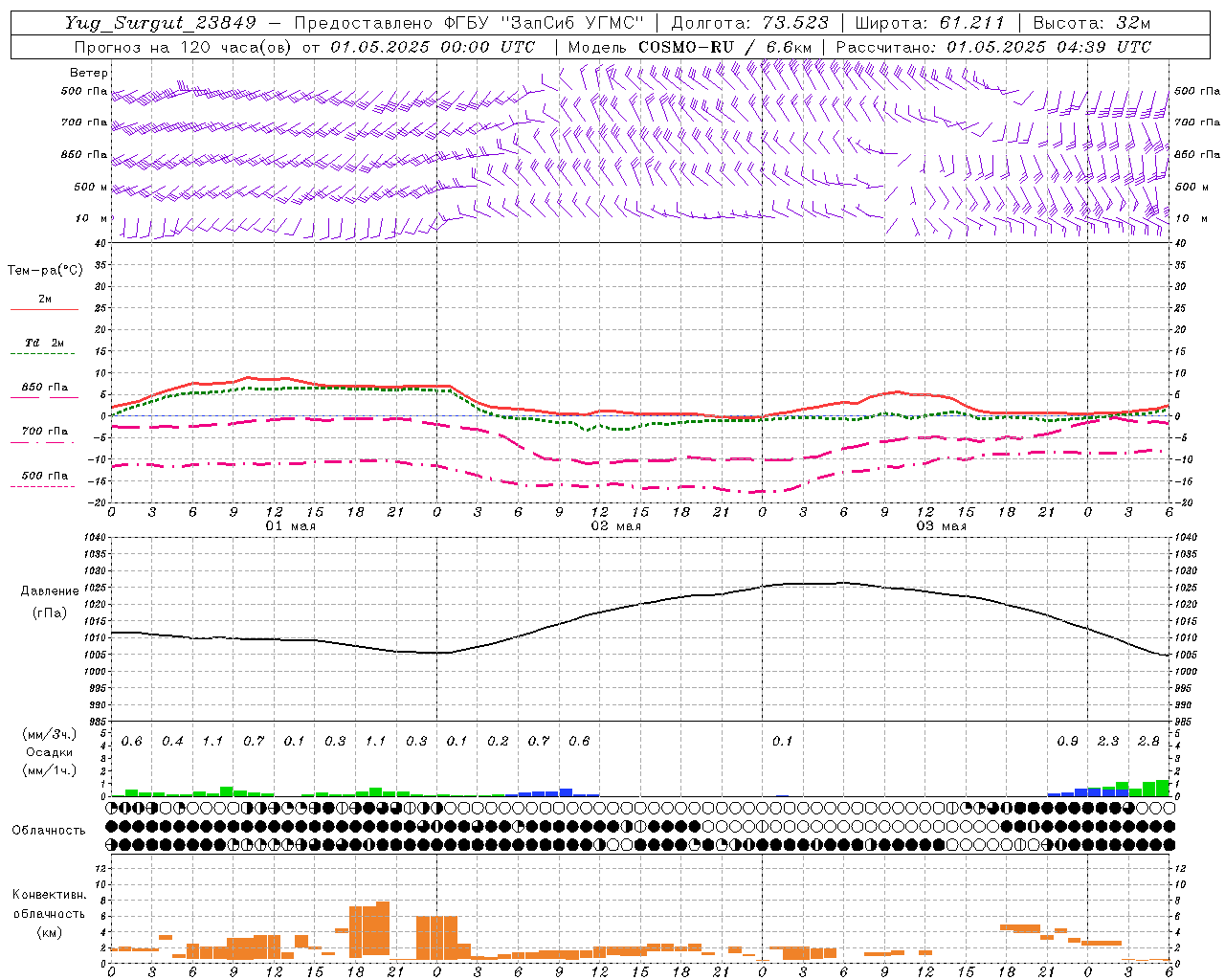Screen dimensions: 1225x980
Task: Click the Долгота: 73.523 header field
Action: pyautogui.click(x=750, y=23)
